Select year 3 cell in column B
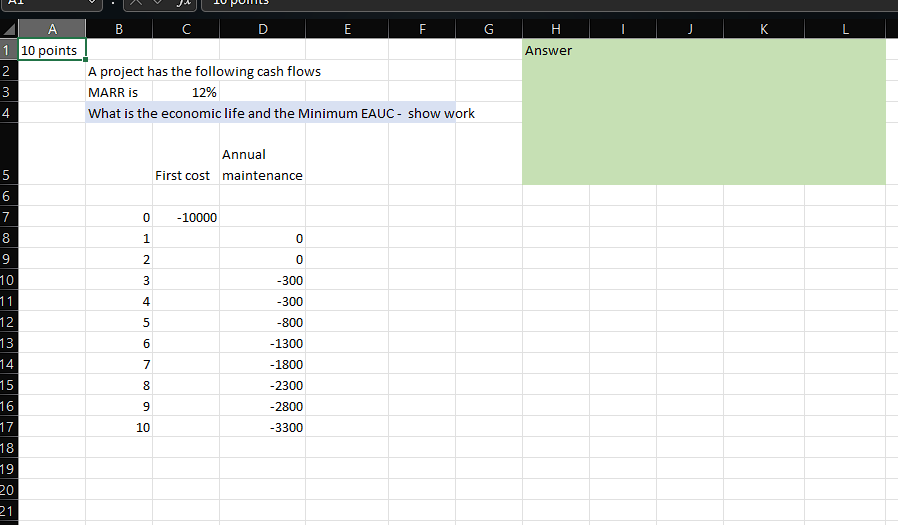This screenshot has height=525, width=898. point(119,280)
